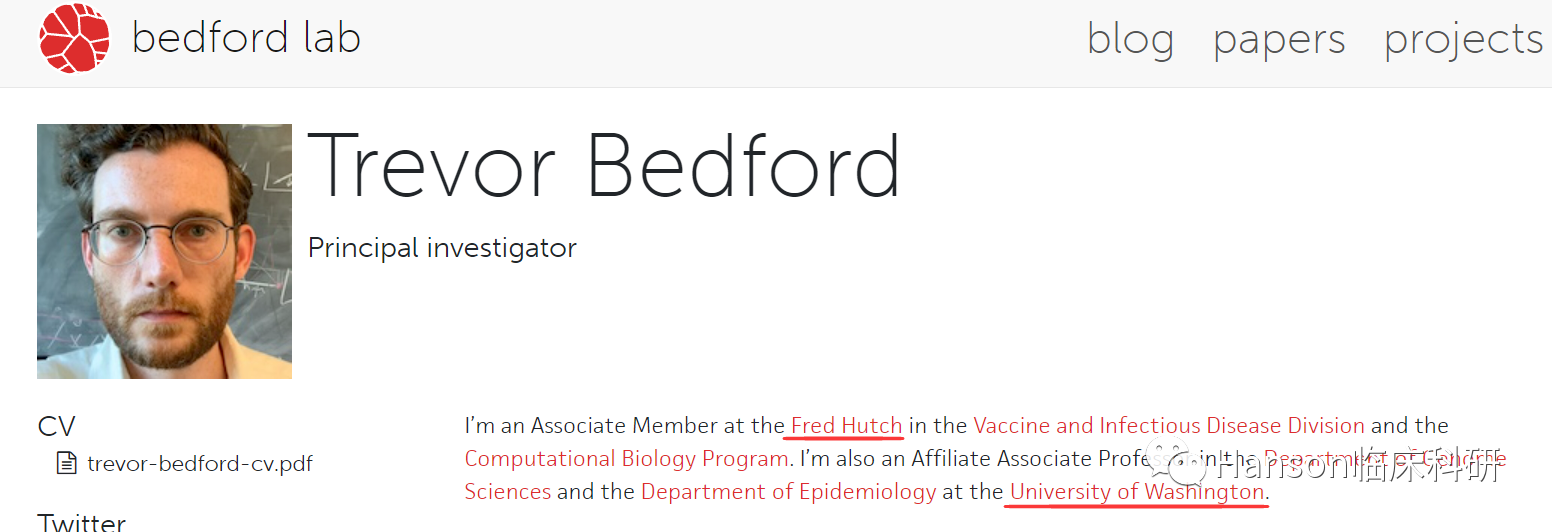Click the red 'Sciences' link text
Image resolution: width=1552 pixels, height=532 pixels.
click(508, 492)
